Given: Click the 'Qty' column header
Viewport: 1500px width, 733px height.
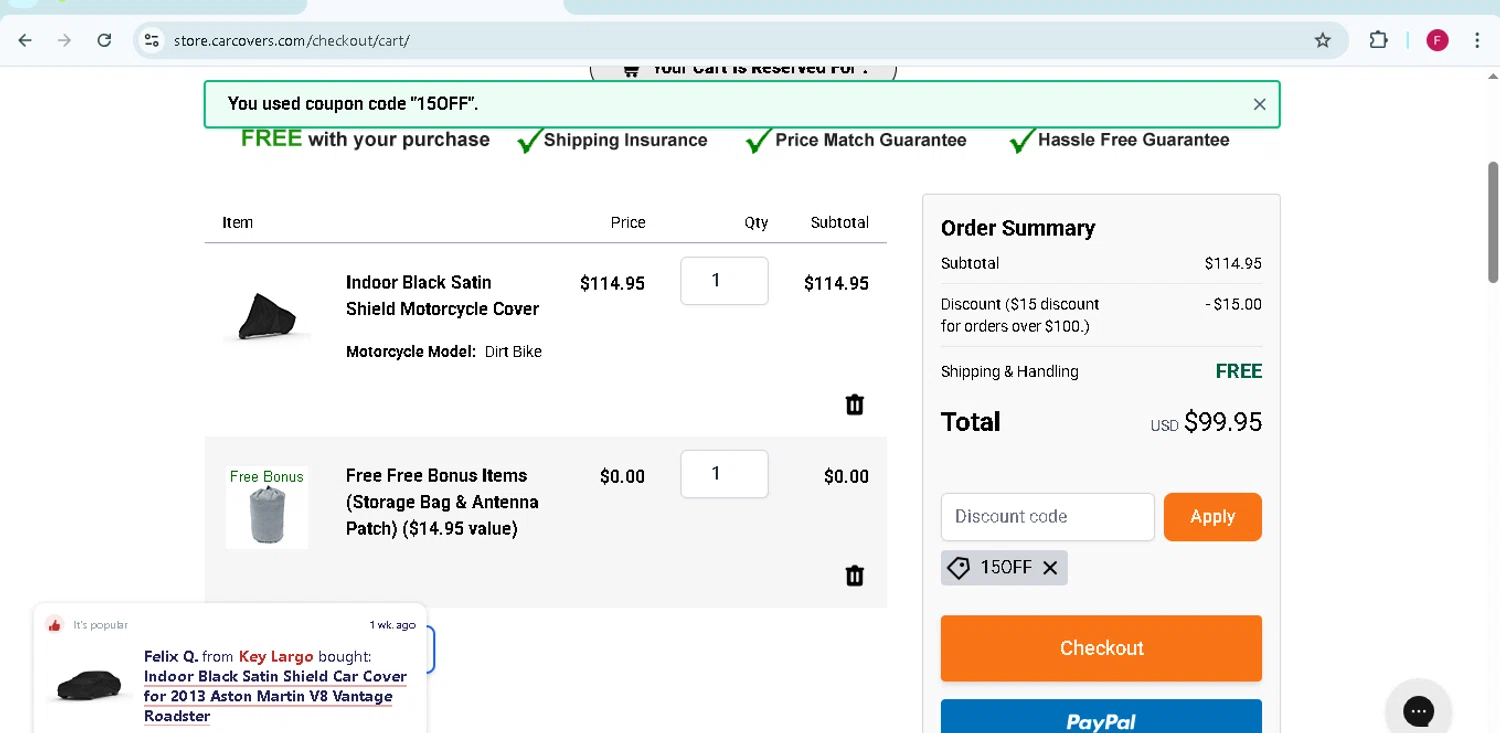Looking at the screenshot, I should [756, 222].
